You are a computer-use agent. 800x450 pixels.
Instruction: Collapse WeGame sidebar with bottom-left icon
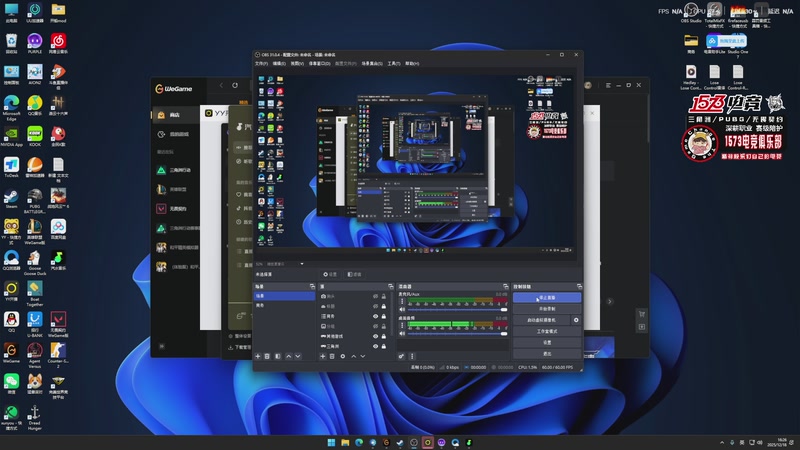[162, 346]
